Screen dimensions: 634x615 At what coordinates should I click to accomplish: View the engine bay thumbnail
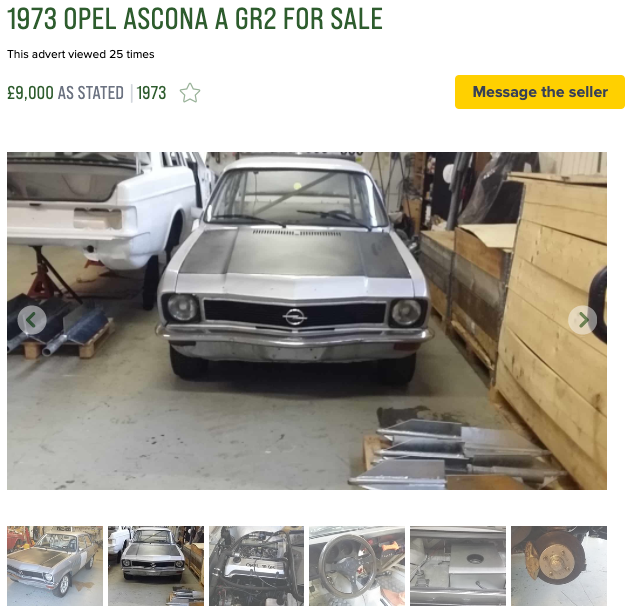coord(256,566)
